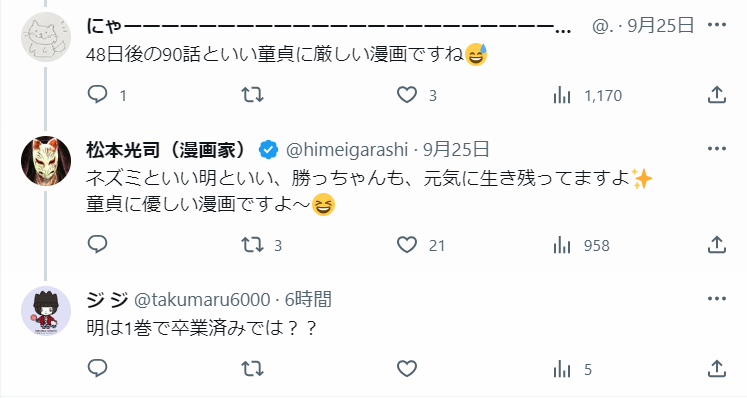The height and width of the screenshot is (398, 747).
Task: Reply to the 48日後 tweet
Action: [98, 95]
